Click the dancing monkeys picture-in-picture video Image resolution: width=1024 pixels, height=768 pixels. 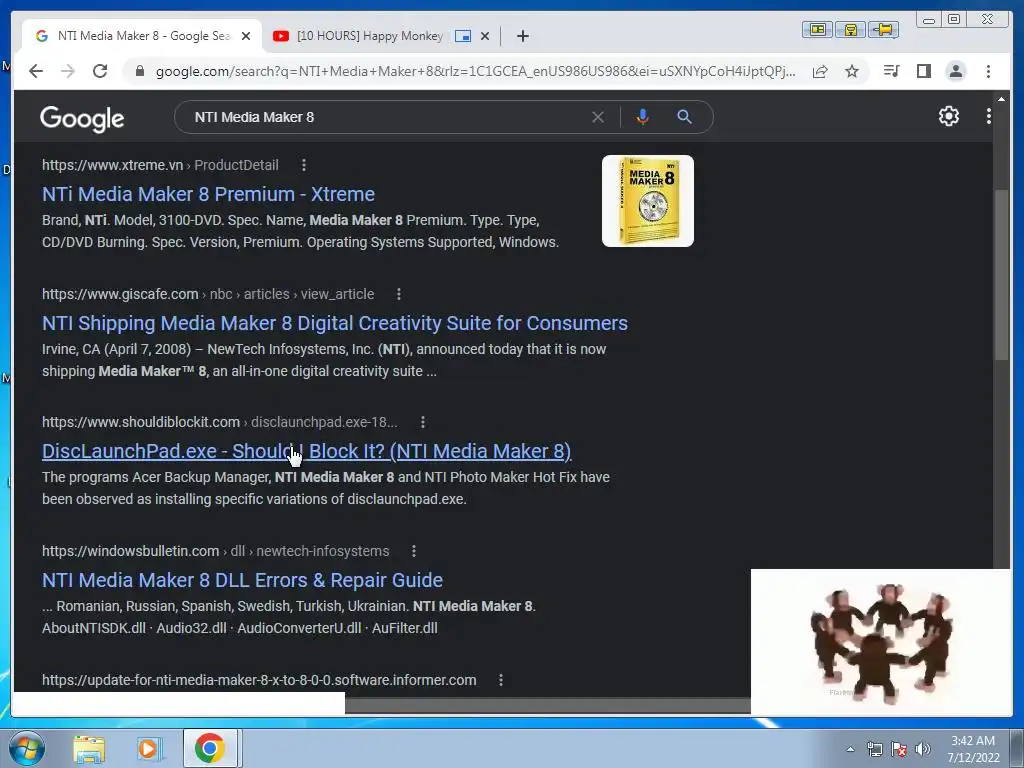pyautogui.click(x=880, y=641)
